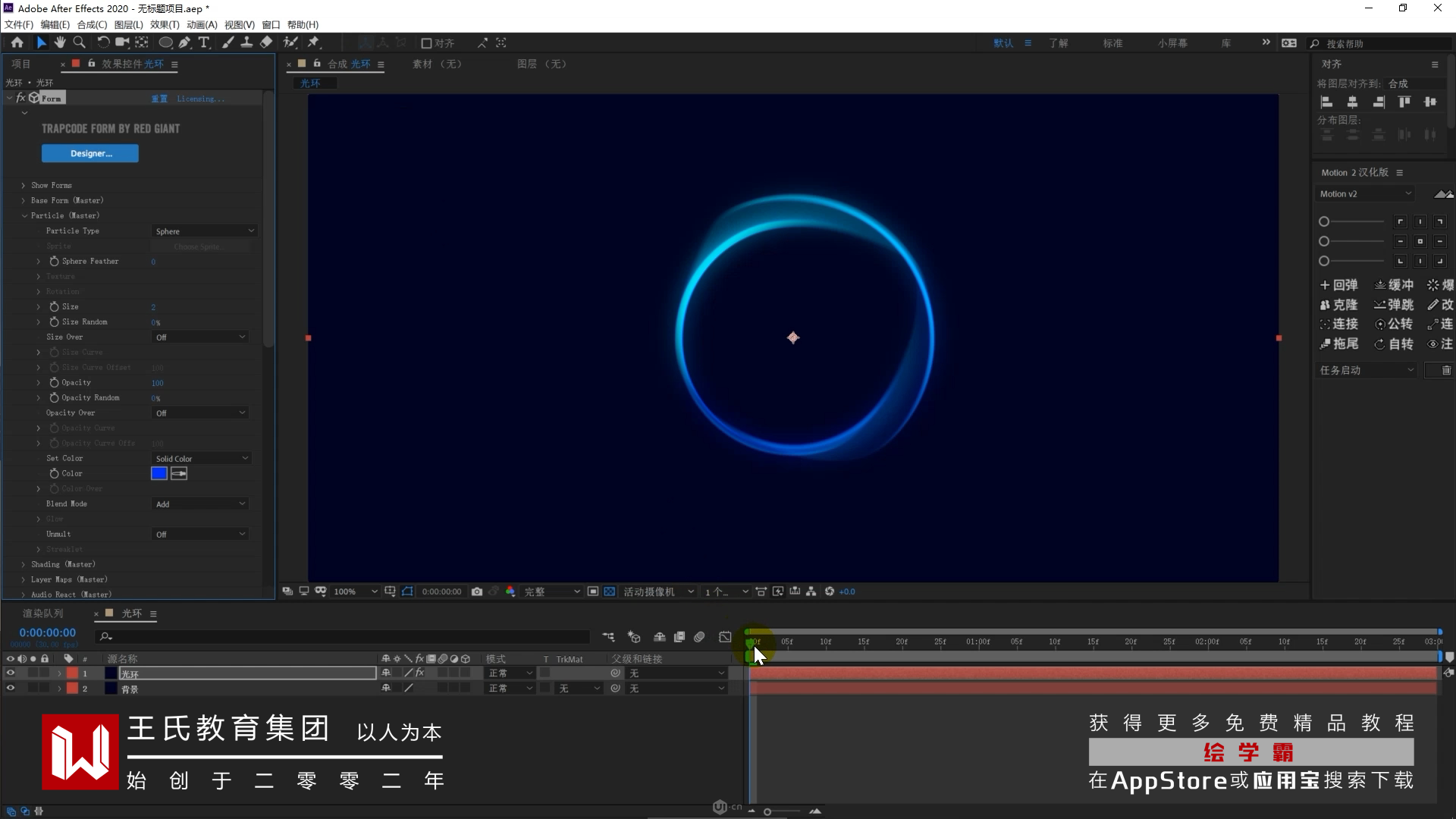This screenshot has height=819, width=1456.
Task: Enable the 对齐 snapping checkbox in toolbar
Action: [426, 43]
